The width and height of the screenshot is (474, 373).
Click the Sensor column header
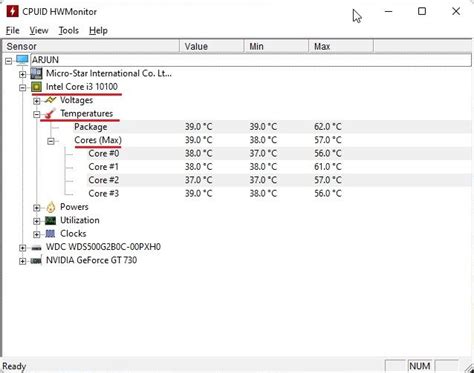(x=91, y=46)
